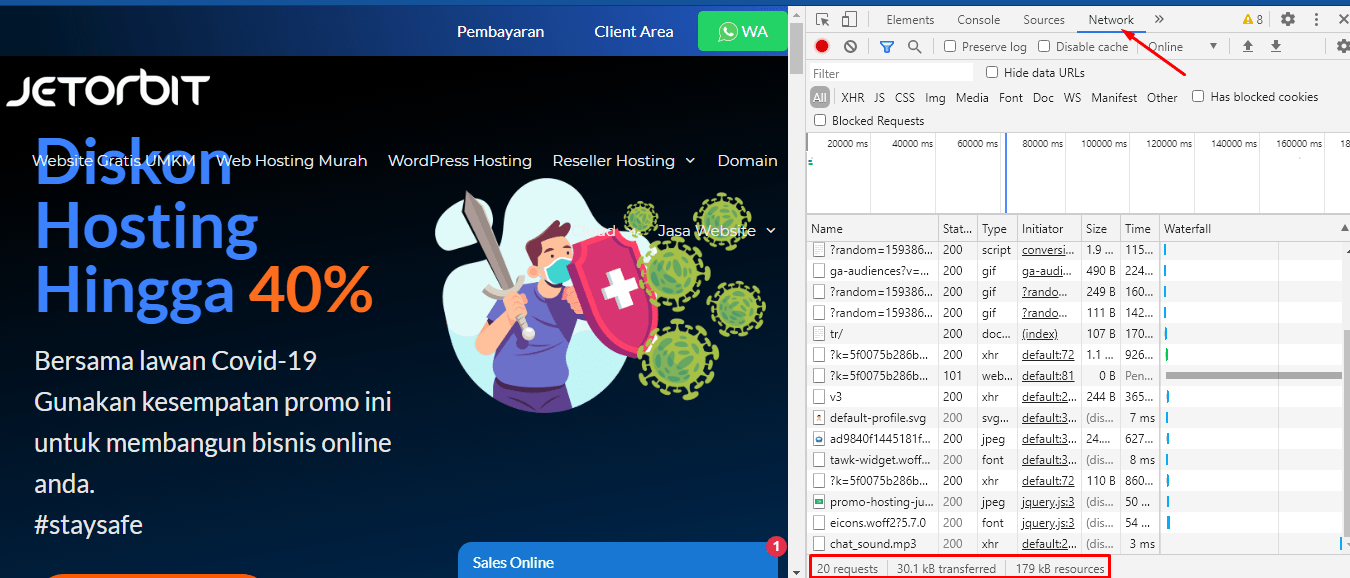
Task: Stop recording network log with red button
Action: (822, 46)
